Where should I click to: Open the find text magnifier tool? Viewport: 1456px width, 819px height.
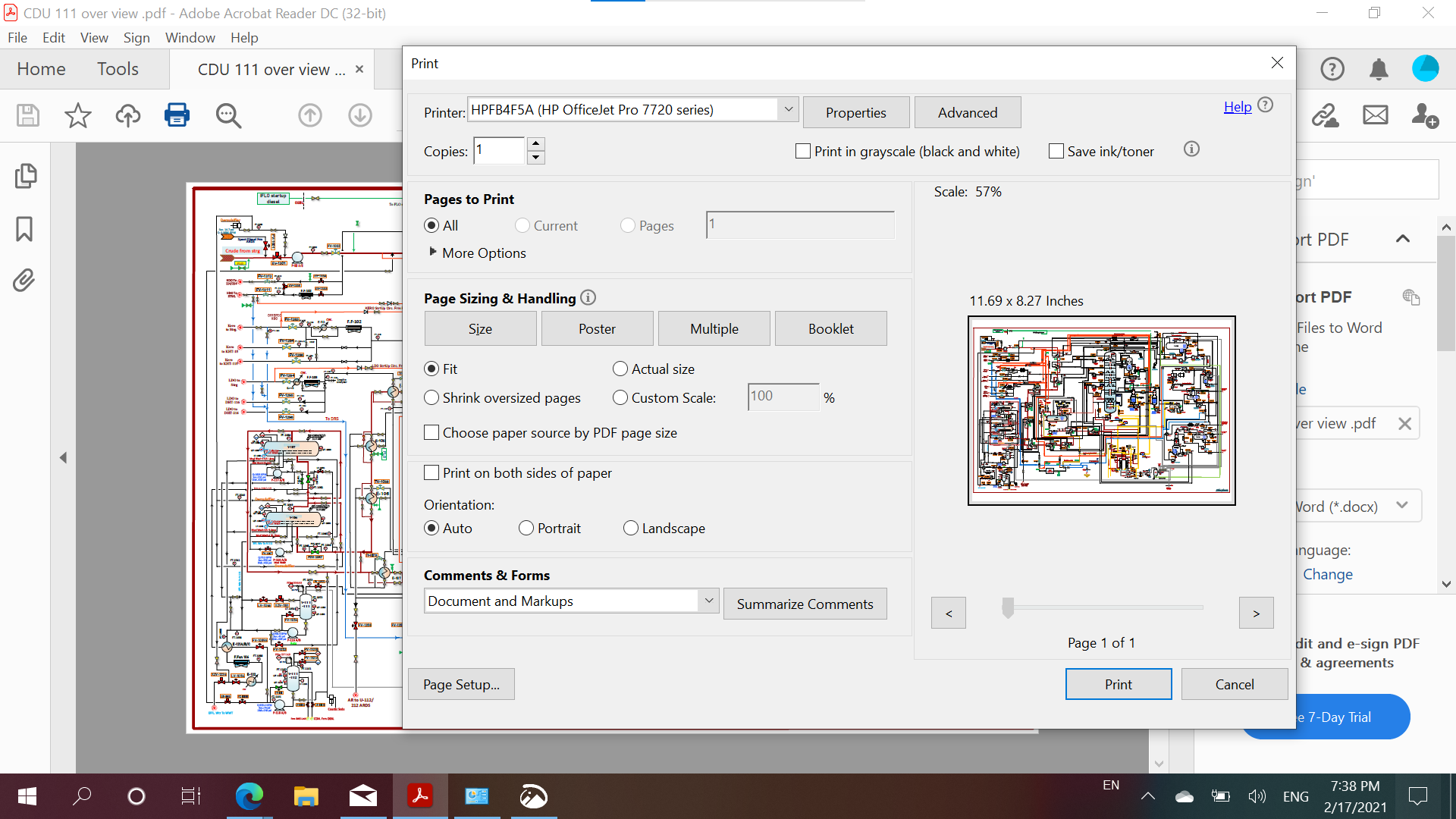coord(228,115)
